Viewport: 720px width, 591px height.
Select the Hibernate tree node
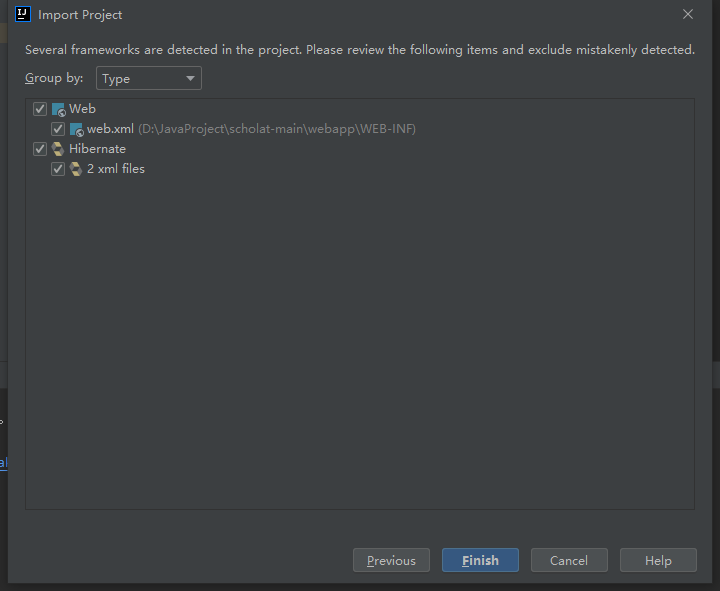pyautogui.click(x=97, y=149)
